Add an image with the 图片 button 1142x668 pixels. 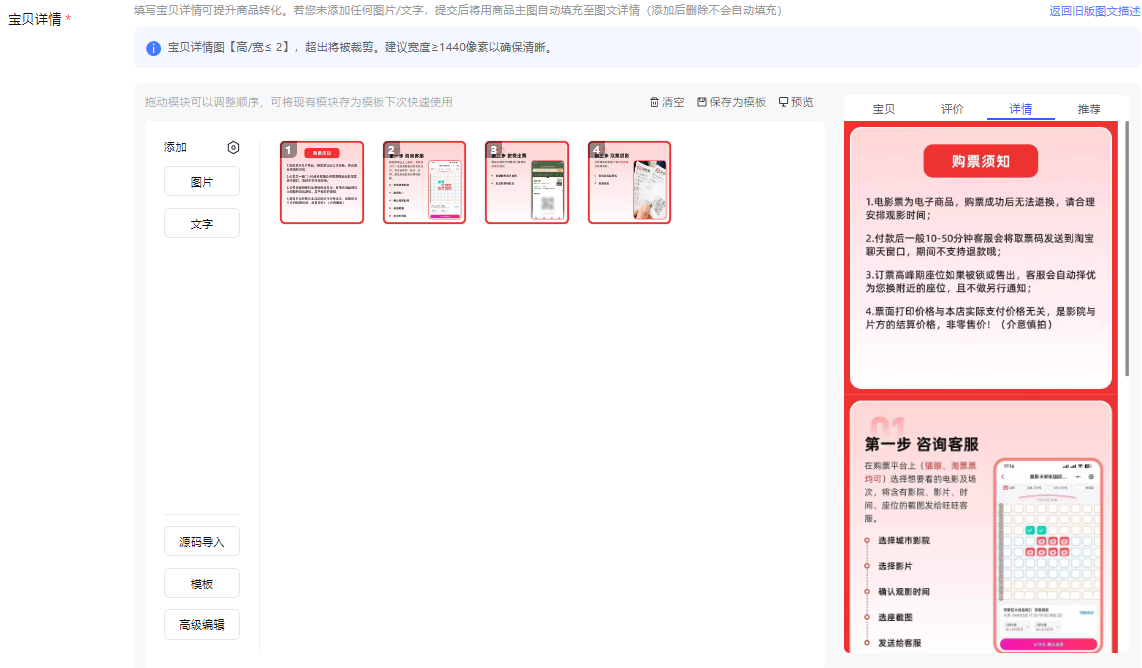202,181
